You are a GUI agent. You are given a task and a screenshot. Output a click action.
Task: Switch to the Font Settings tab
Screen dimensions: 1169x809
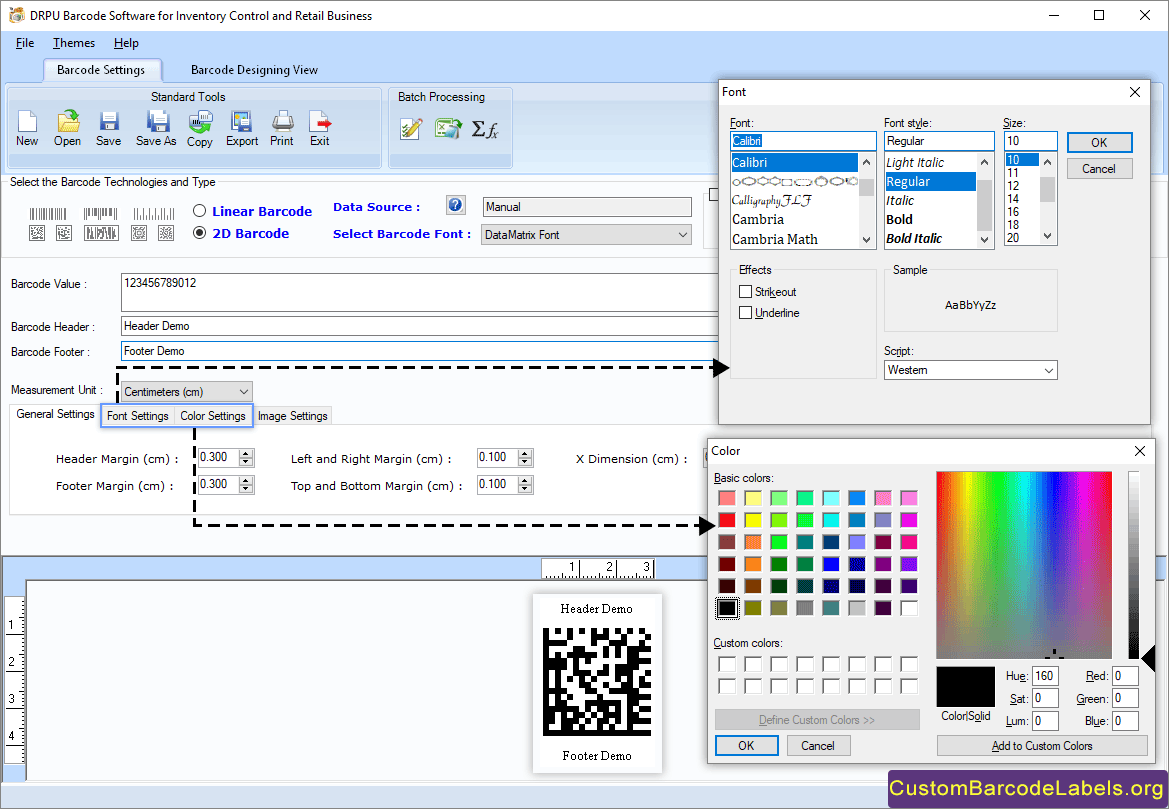pyautogui.click(x=138, y=416)
